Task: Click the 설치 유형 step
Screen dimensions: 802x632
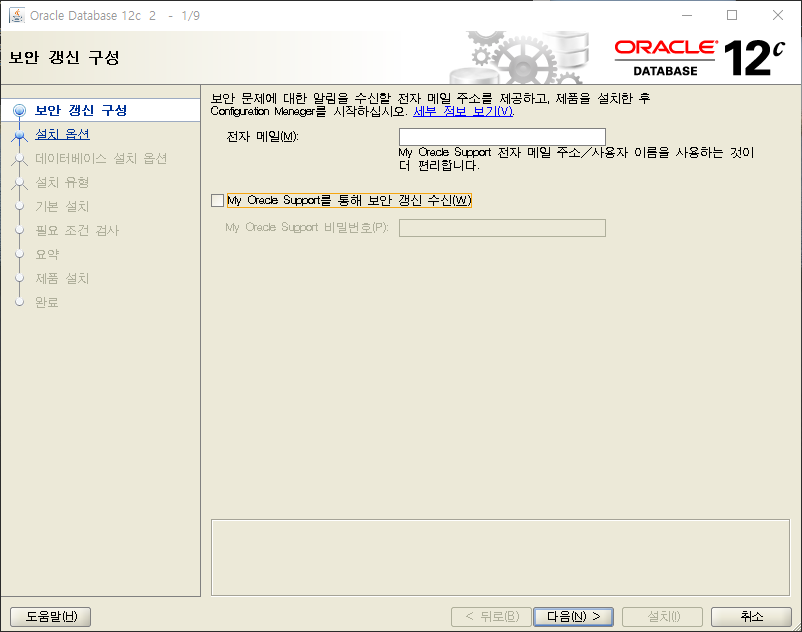Action: (62, 183)
